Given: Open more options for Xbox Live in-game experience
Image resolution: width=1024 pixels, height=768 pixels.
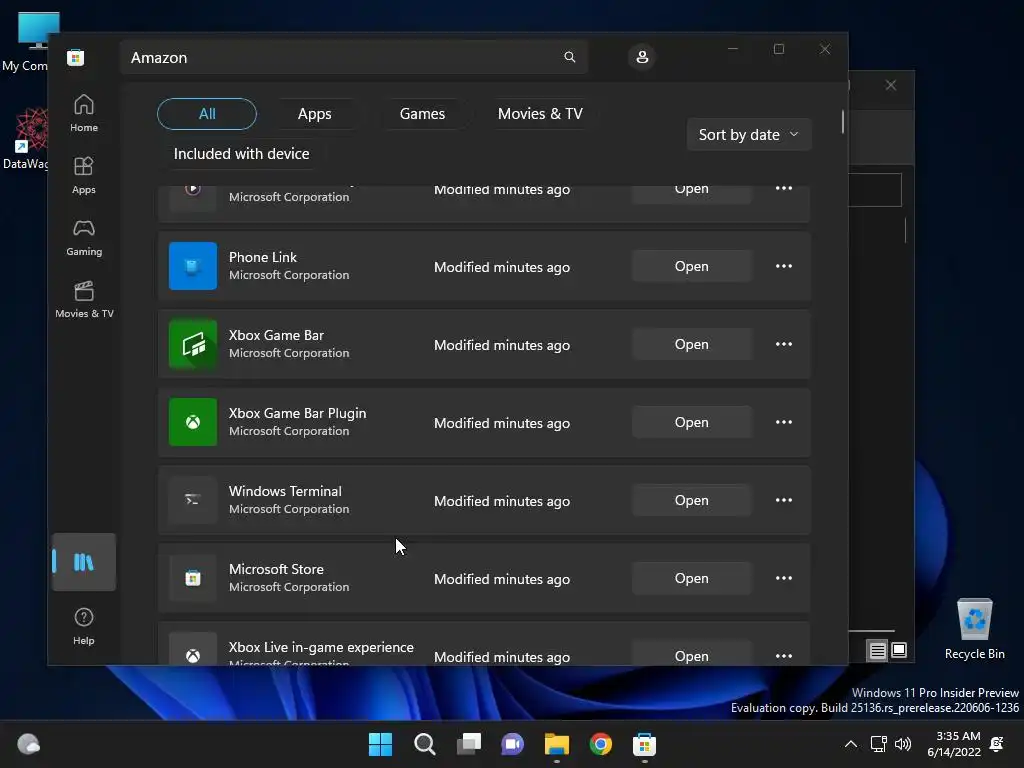Looking at the screenshot, I should click(x=784, y=656).
